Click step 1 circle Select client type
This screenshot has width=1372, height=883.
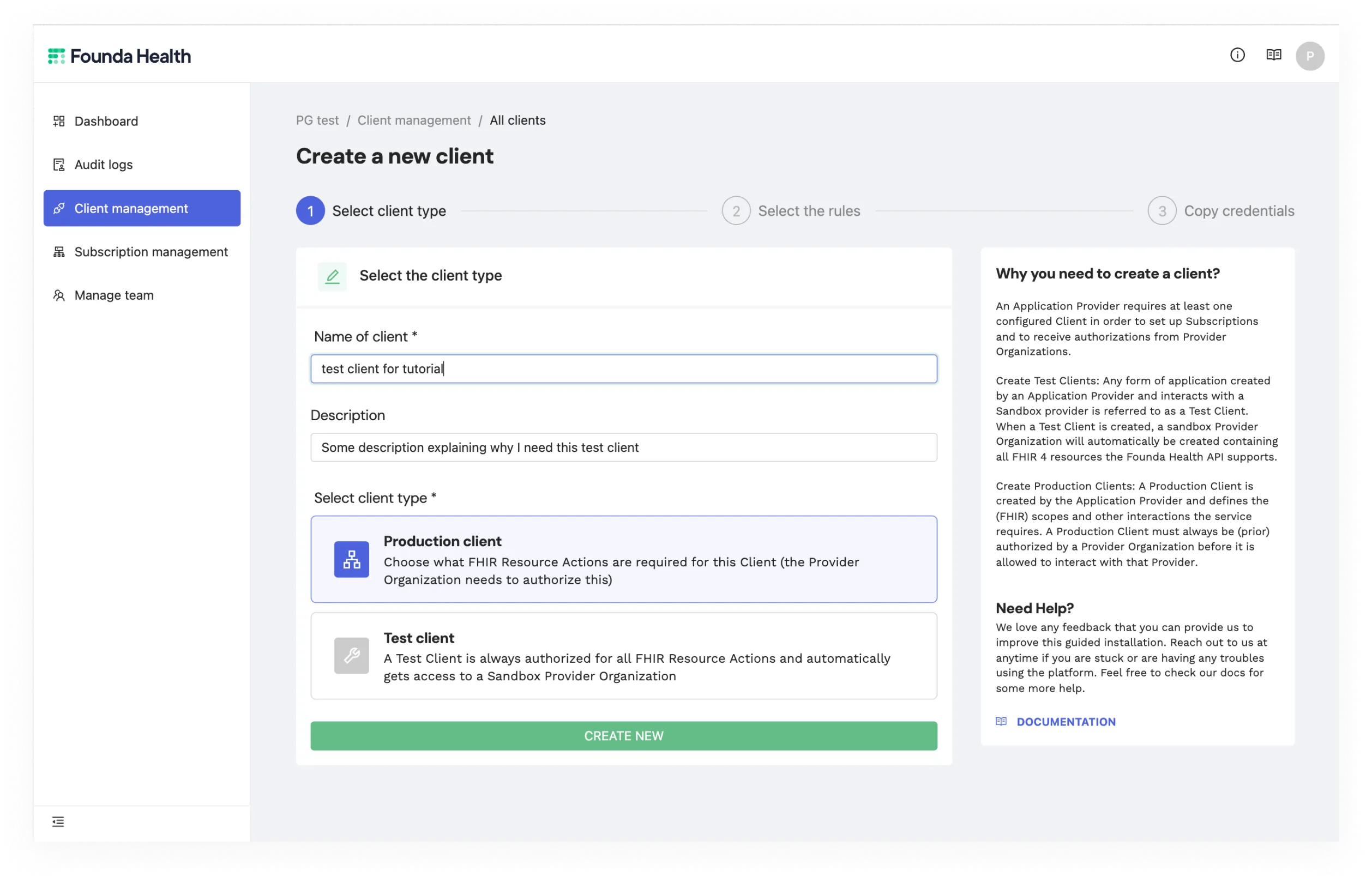click(310, 211)
